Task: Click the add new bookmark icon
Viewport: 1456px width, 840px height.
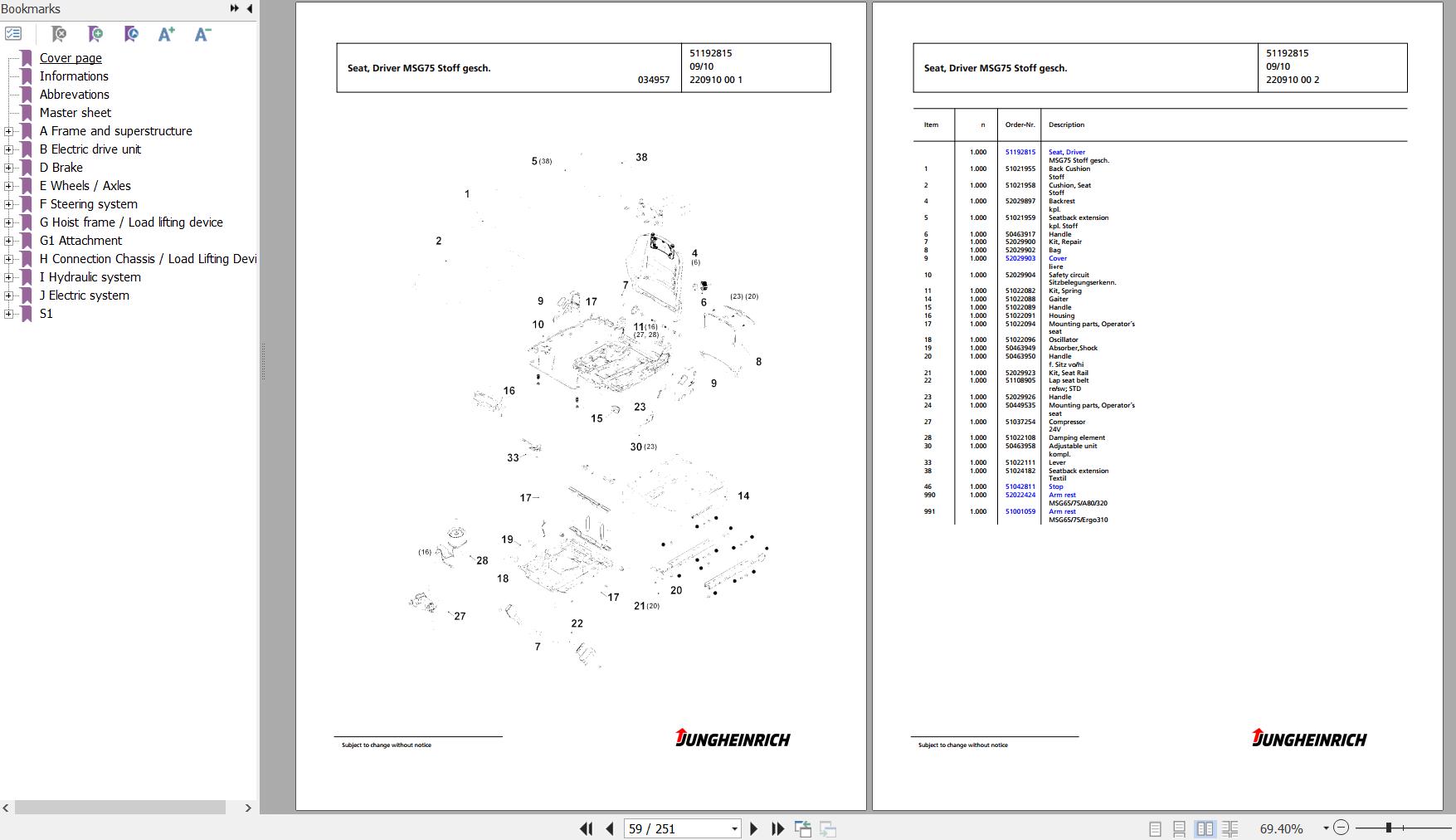Action: tap(95, 34)
